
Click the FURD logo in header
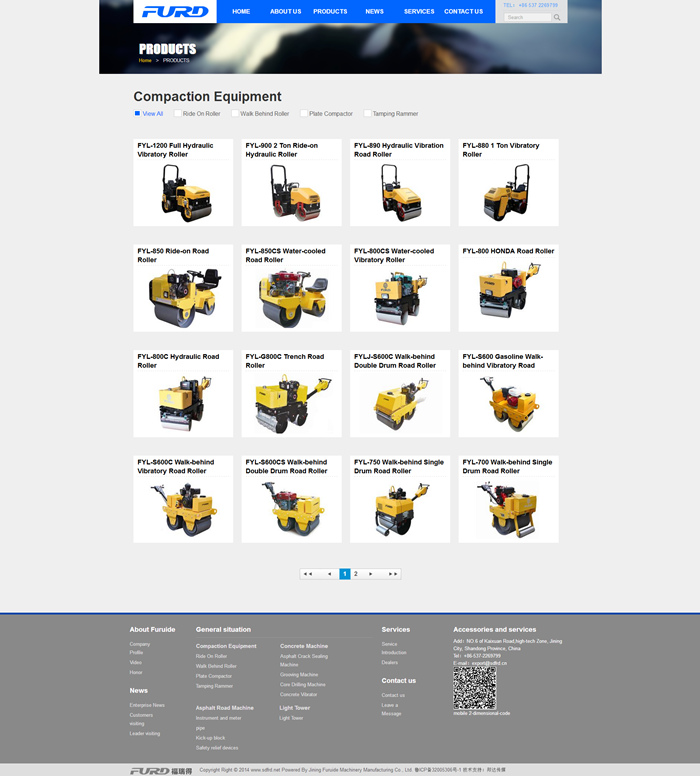(175, 11)
